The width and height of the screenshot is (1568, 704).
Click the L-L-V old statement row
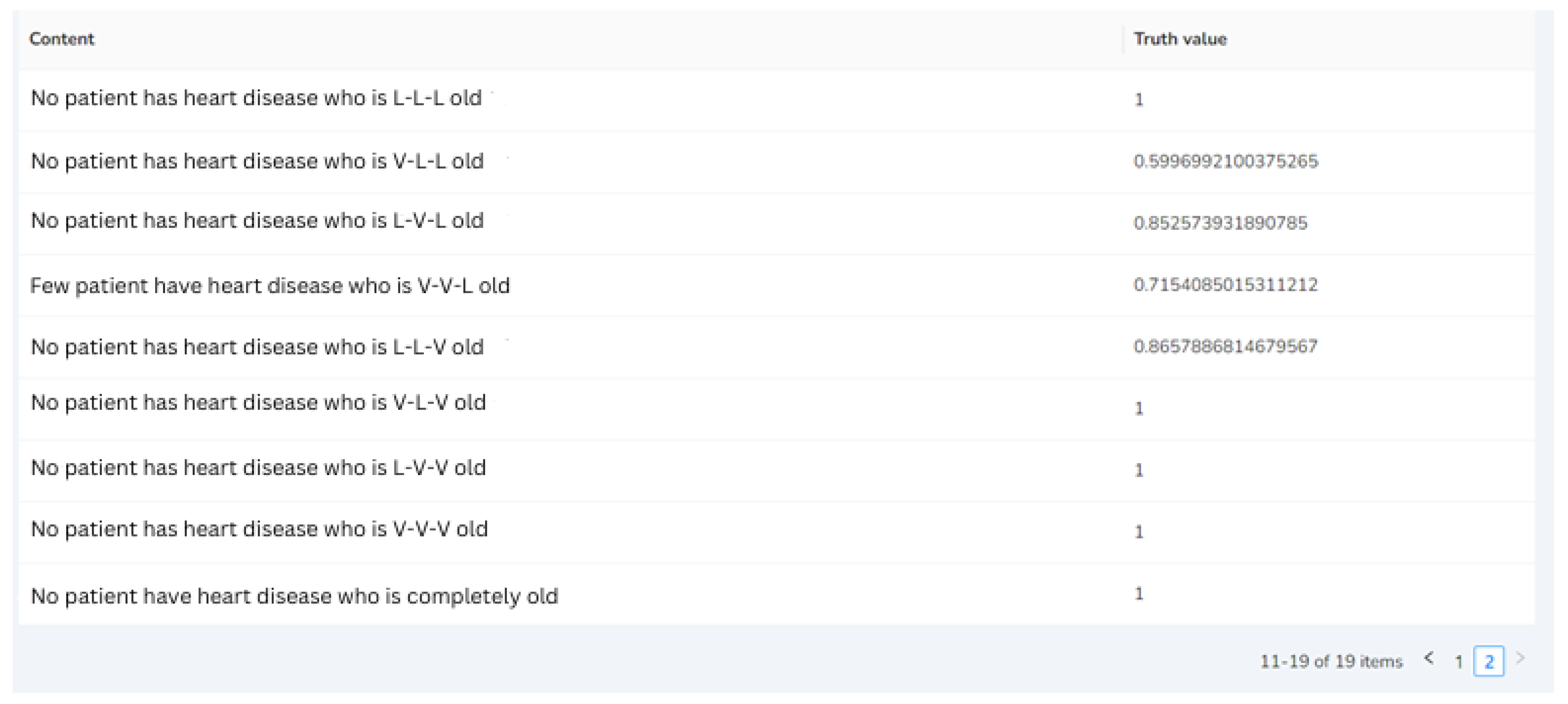(x=258, y=347)
